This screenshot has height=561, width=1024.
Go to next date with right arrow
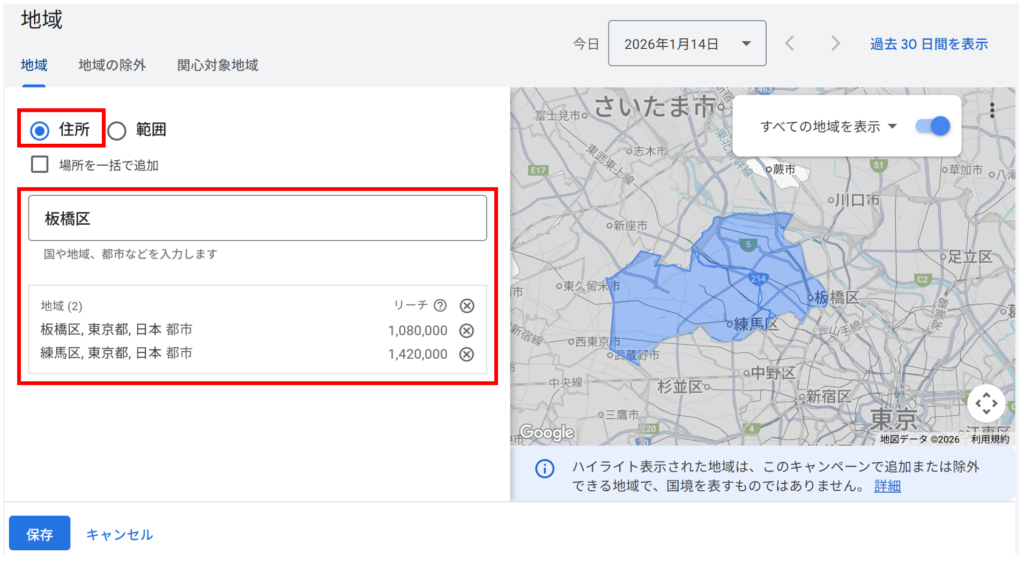click(x=836, y=44)
